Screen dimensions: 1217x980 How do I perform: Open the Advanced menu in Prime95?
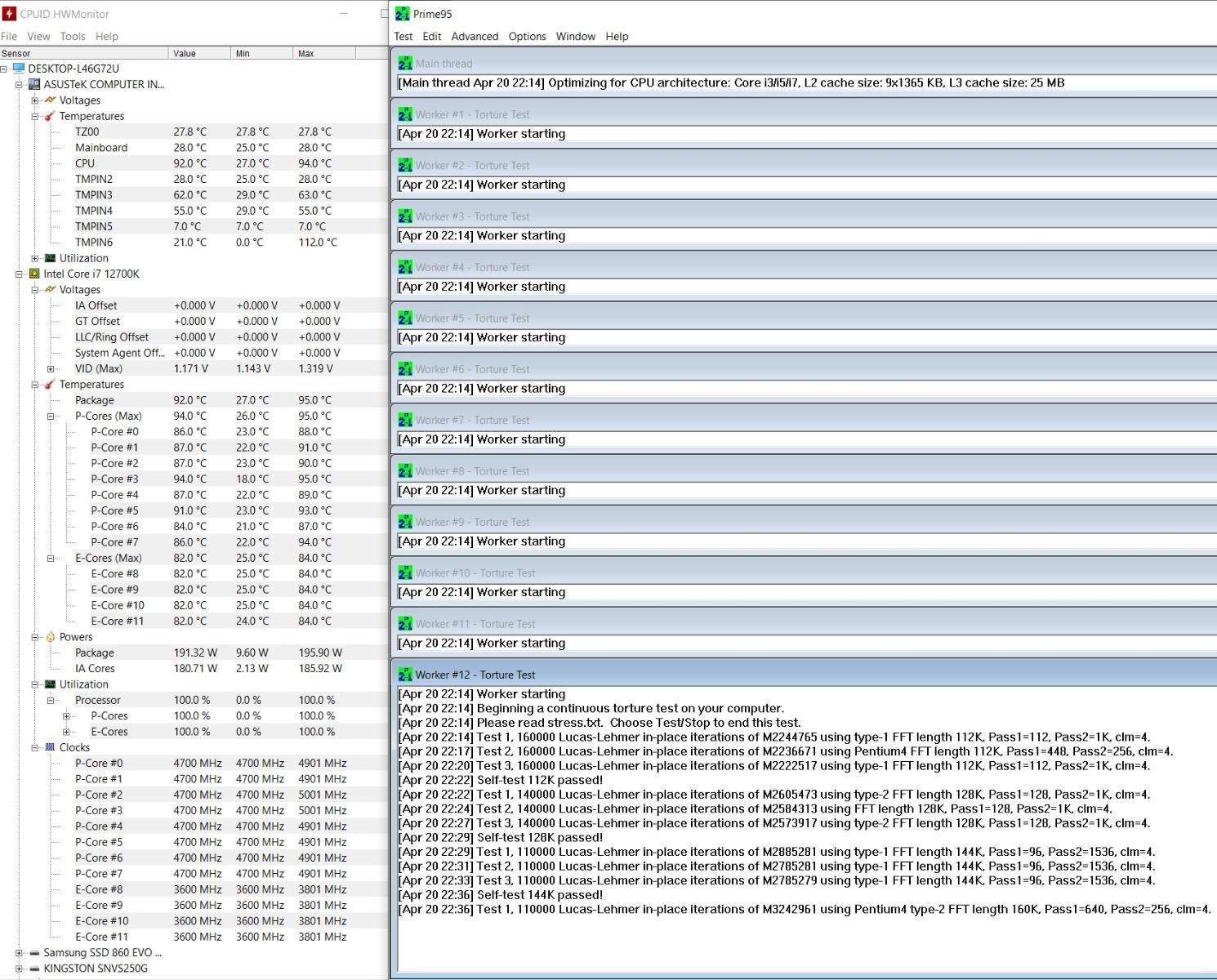coord(475,37)
